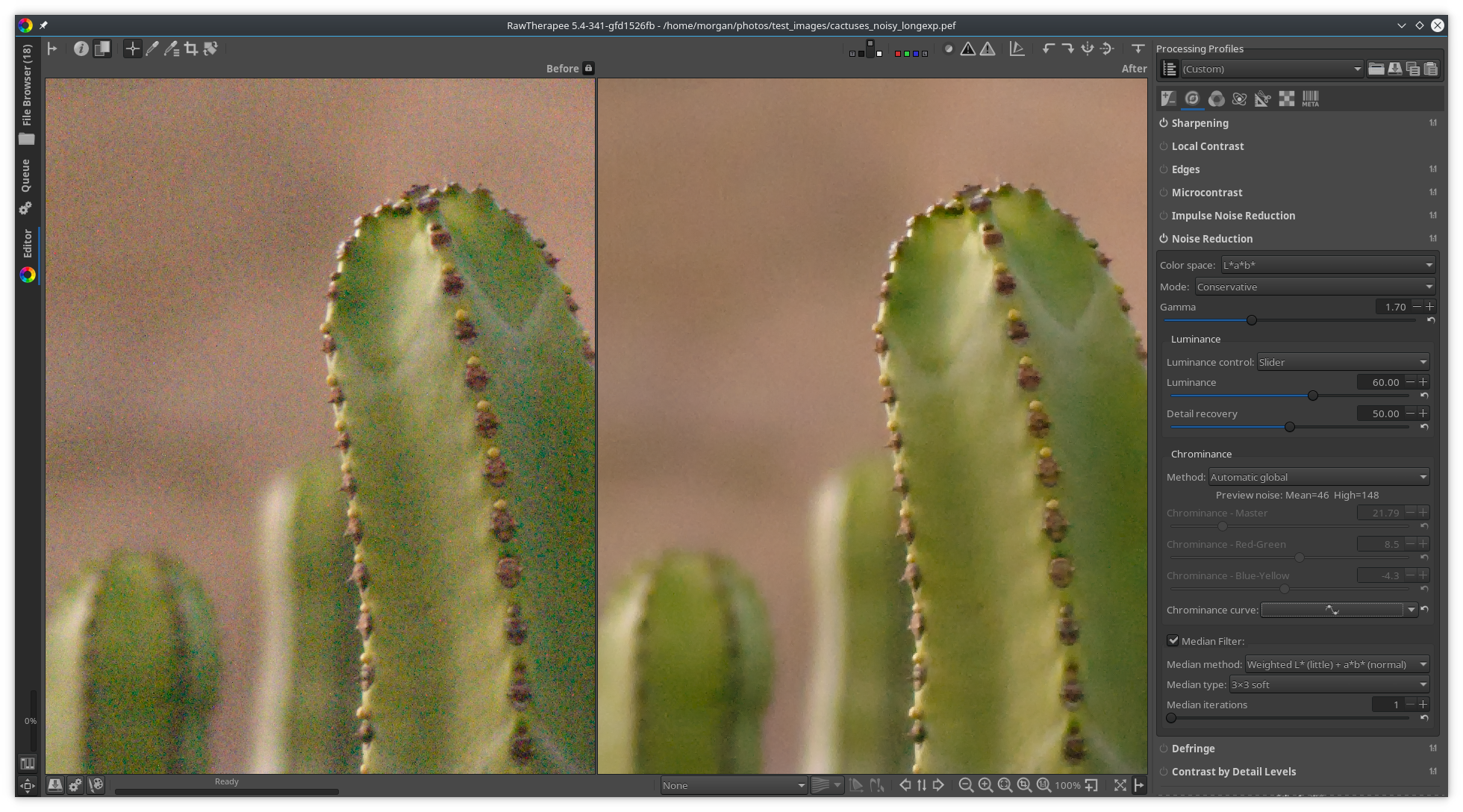The height and width of the screenshot is (812, 1463).
Task: Switch to the Color tab icon
Action: (1216, 99)
